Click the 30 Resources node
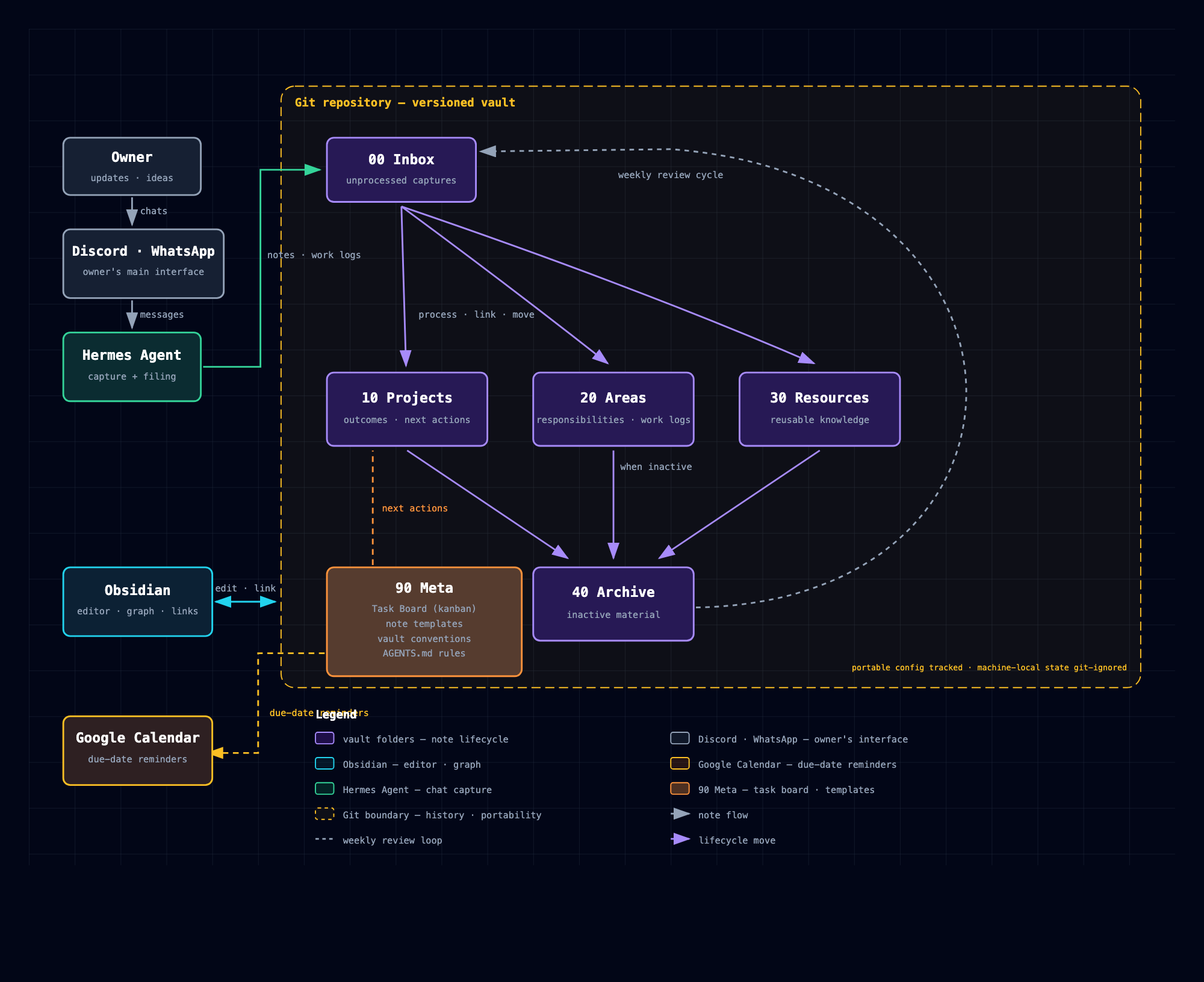Viewport: 1204px width, 982px height. [x=819, y=409]
